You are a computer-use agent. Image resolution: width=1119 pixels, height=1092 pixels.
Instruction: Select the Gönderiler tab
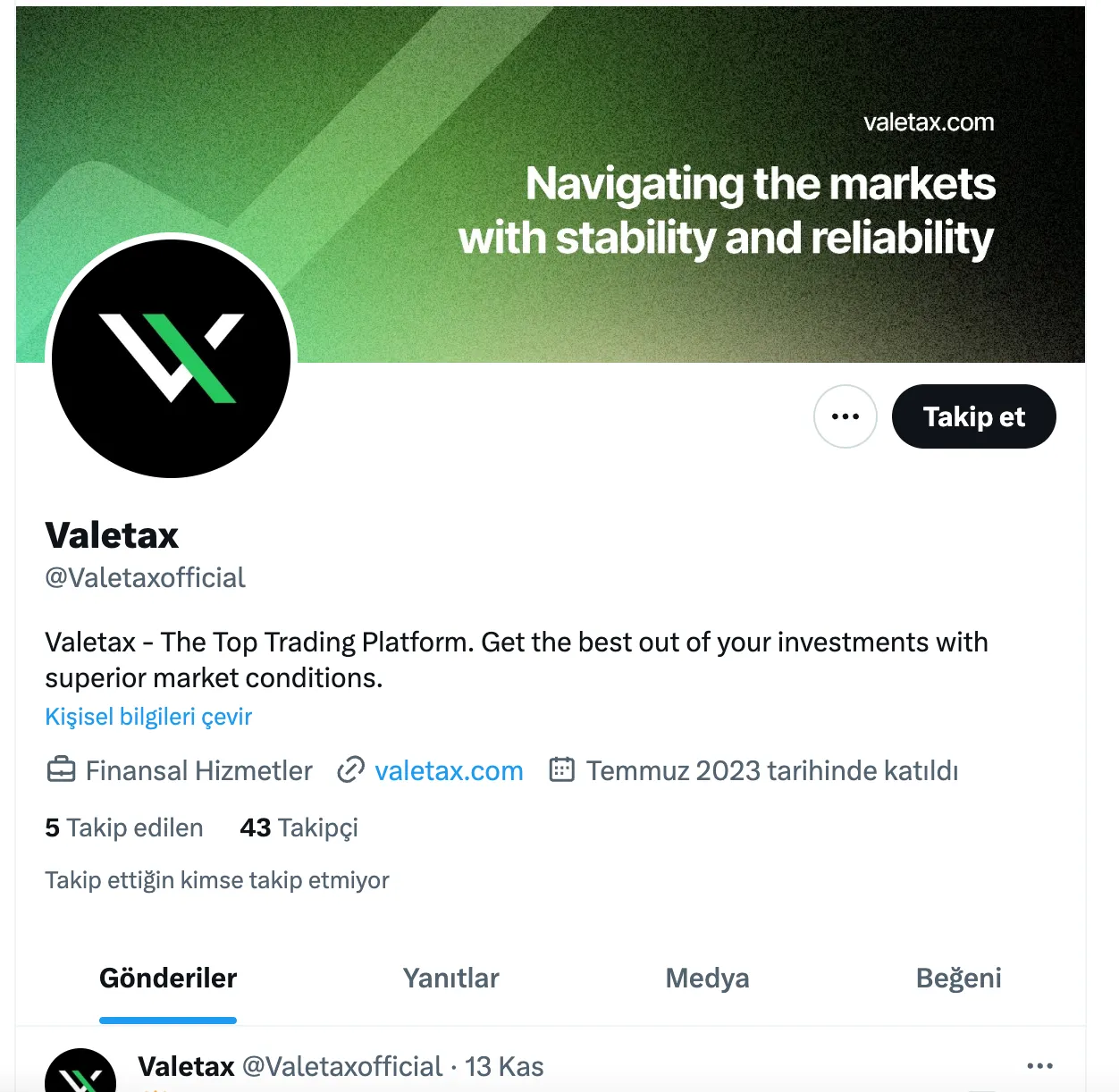click(168, 978)
